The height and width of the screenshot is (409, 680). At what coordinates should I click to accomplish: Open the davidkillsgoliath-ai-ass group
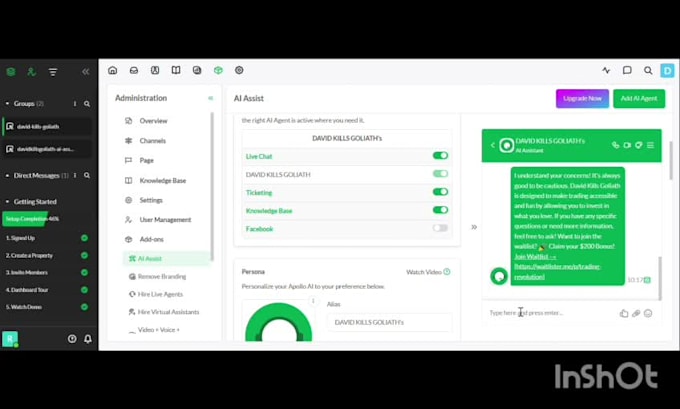[47, 149]
